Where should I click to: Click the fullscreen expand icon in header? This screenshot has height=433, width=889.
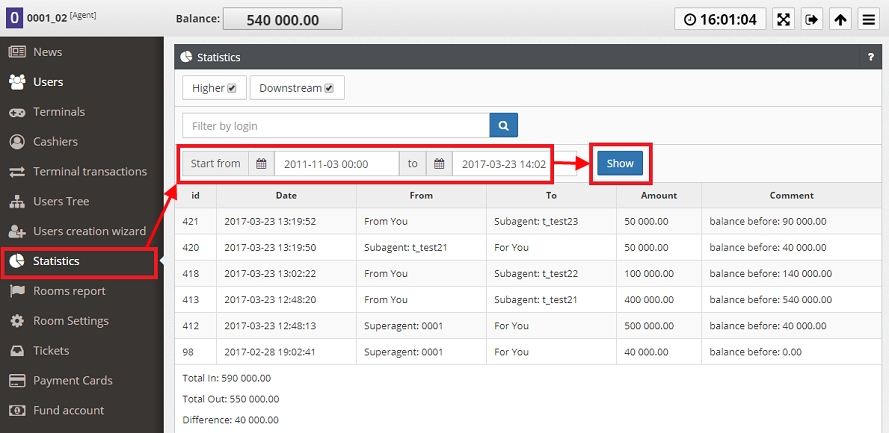pos(783,19)
